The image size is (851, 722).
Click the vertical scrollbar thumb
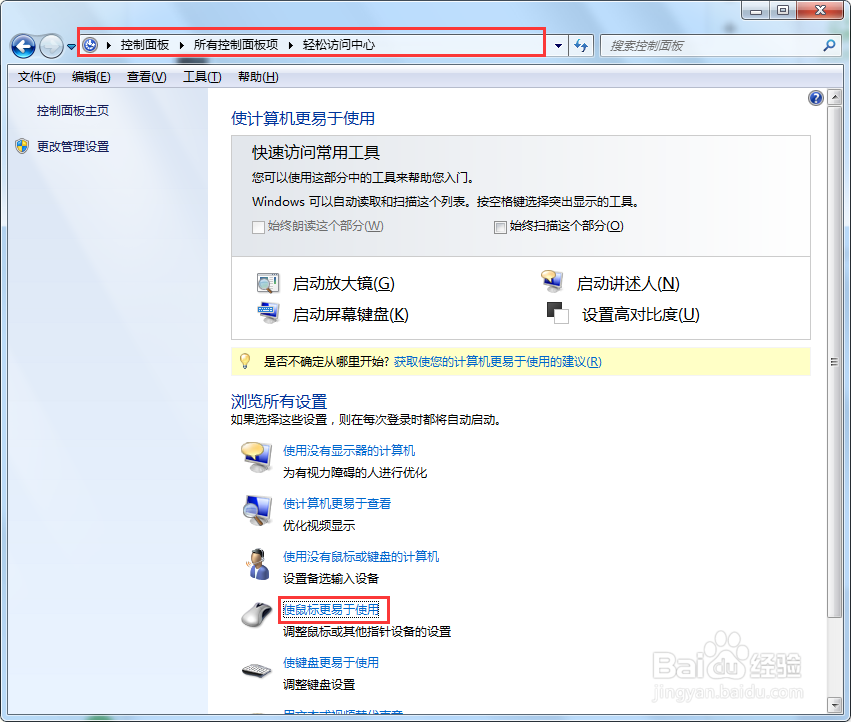click(x=835, y=362)
